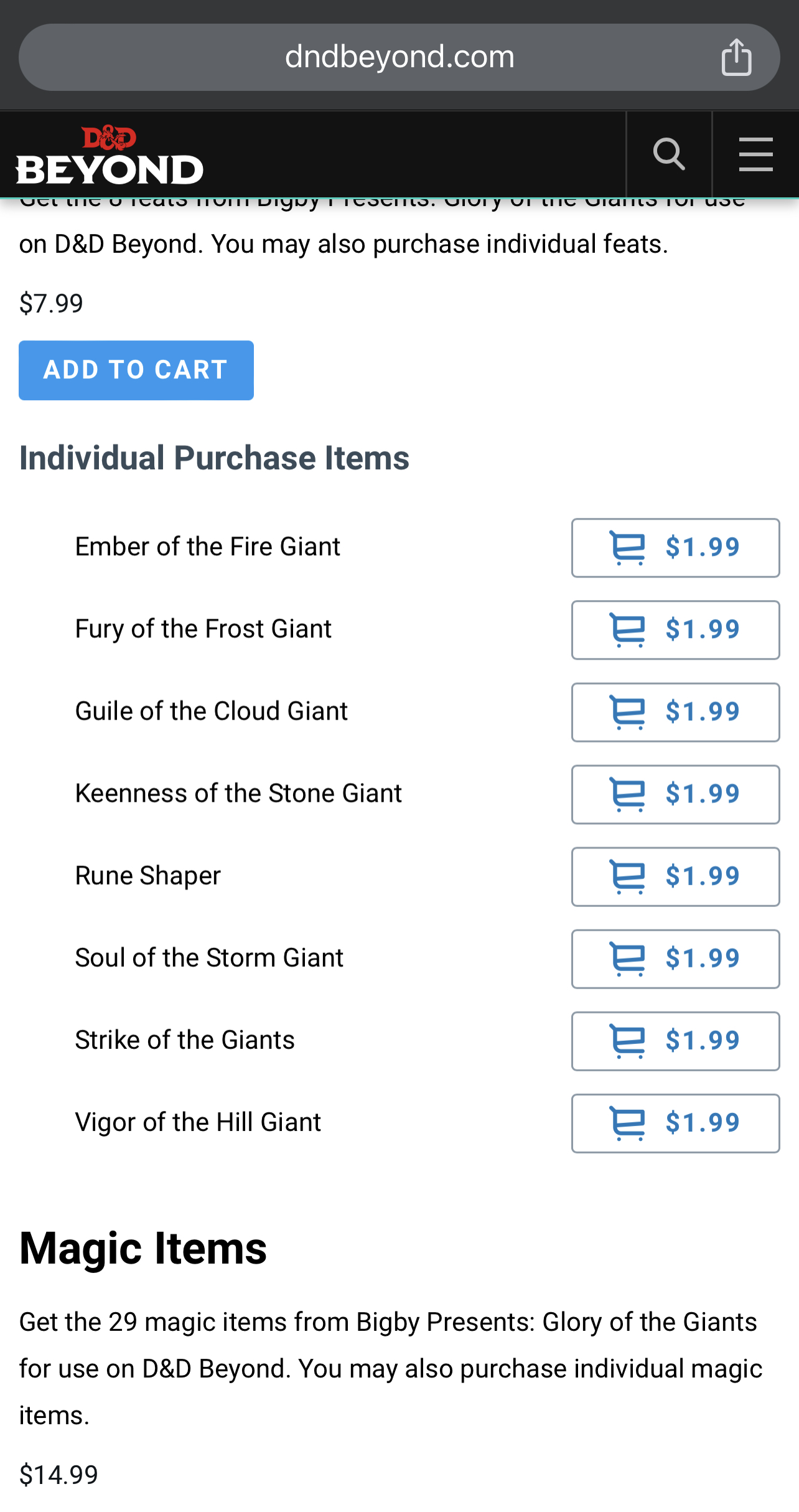The width and height of the screenshot is (799, 1512).
Task: Tap the Guile of the Cloud Giant label
Action: click(x=212, y=711)
